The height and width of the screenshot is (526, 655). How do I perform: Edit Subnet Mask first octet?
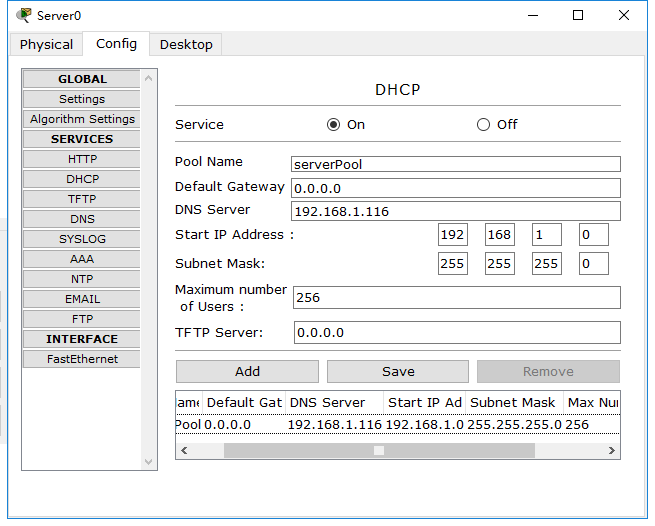point(453,264)
